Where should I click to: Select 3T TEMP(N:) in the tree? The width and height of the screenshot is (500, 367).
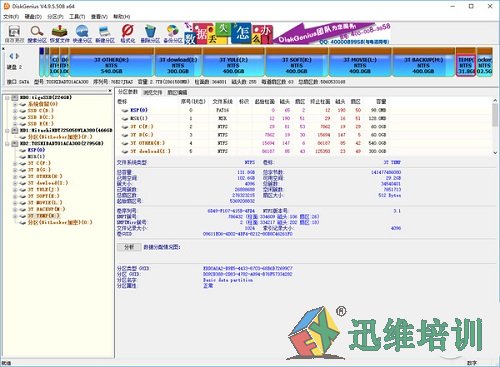click(44, 216)
